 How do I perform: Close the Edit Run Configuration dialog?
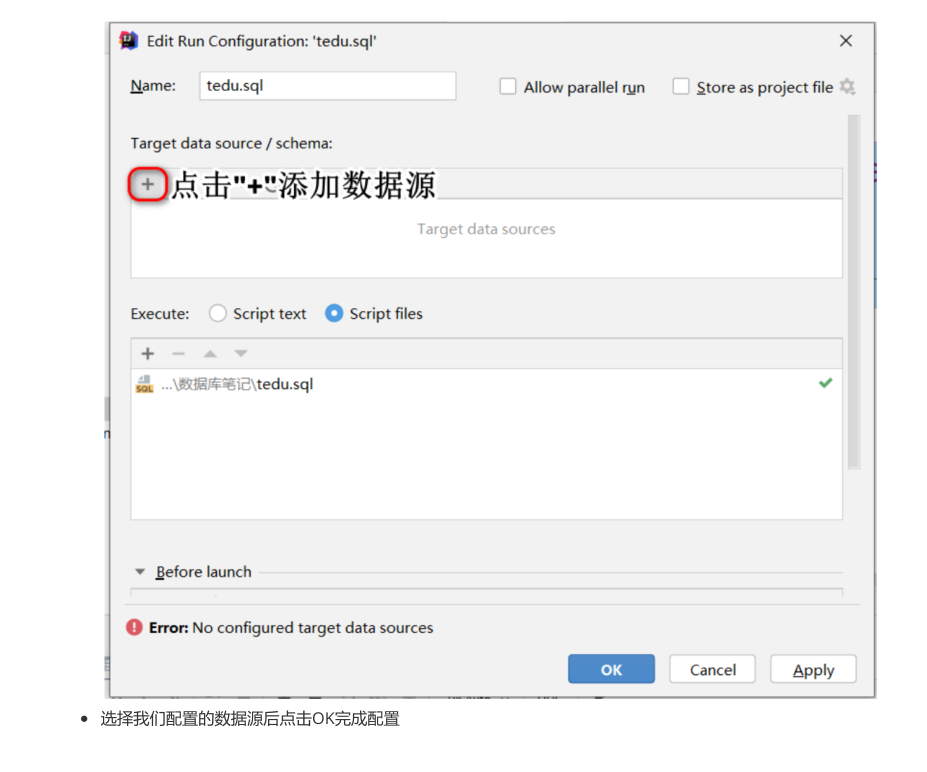click(846, 41)
